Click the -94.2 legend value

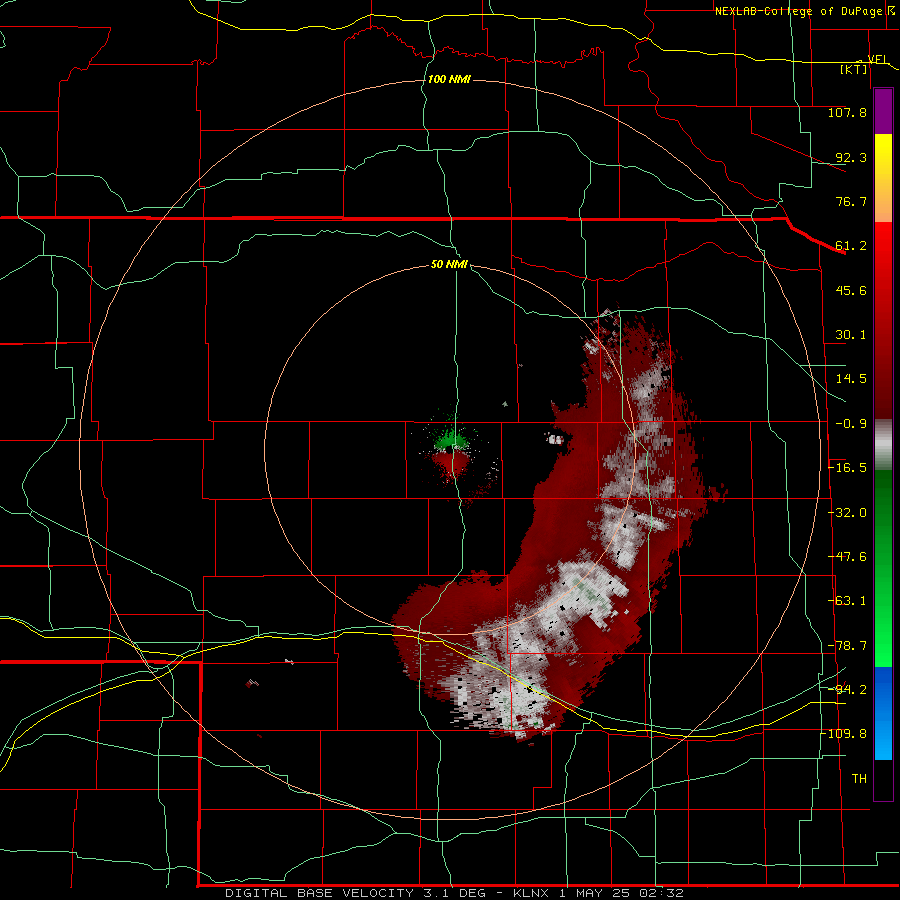[x=847, y=689]
